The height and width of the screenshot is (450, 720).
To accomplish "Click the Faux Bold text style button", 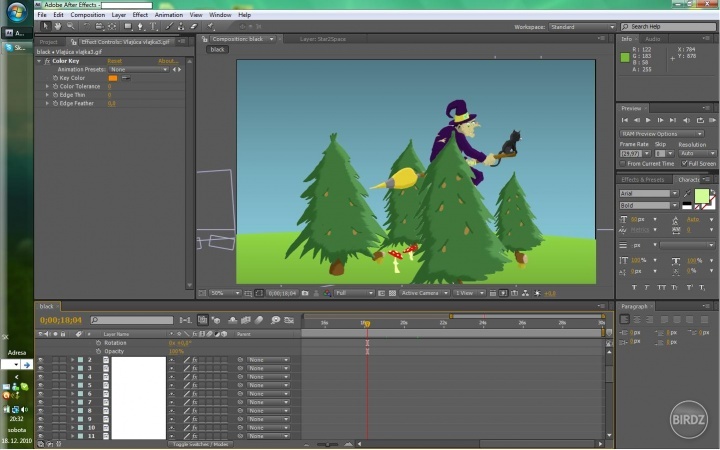I will [634, 287].
